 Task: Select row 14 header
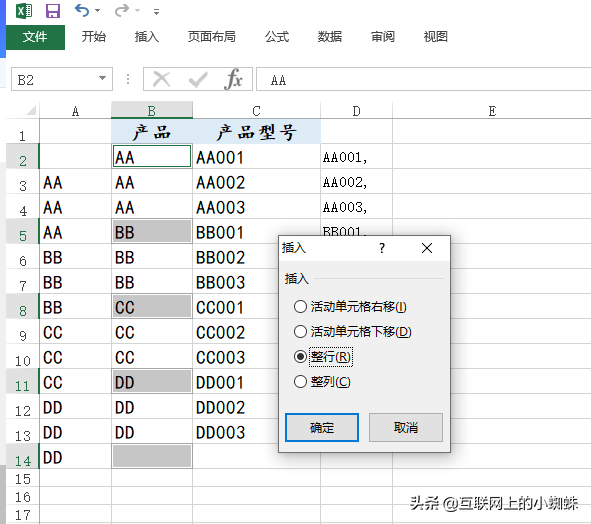(23, 457)
